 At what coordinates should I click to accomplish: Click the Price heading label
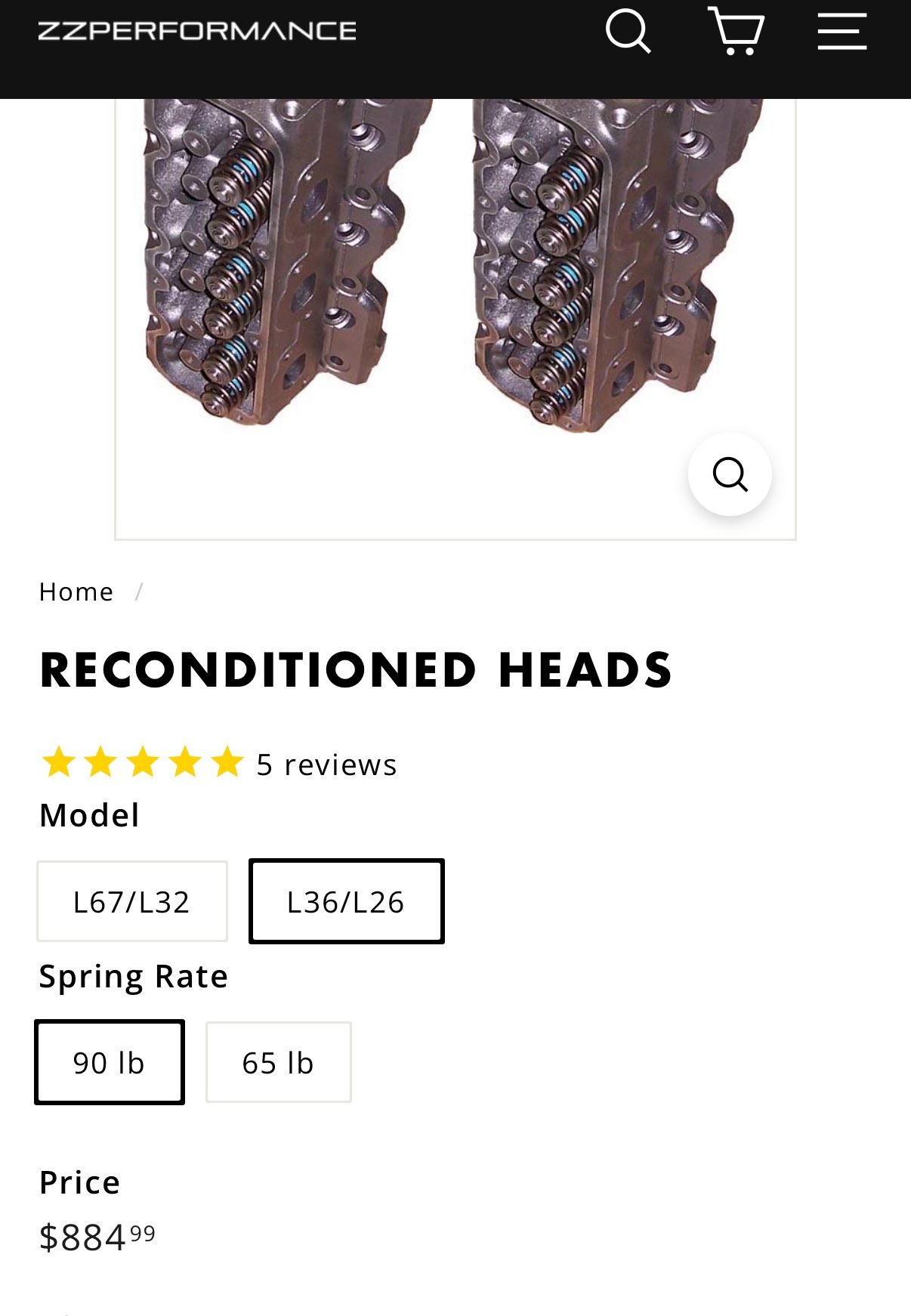79,1182
